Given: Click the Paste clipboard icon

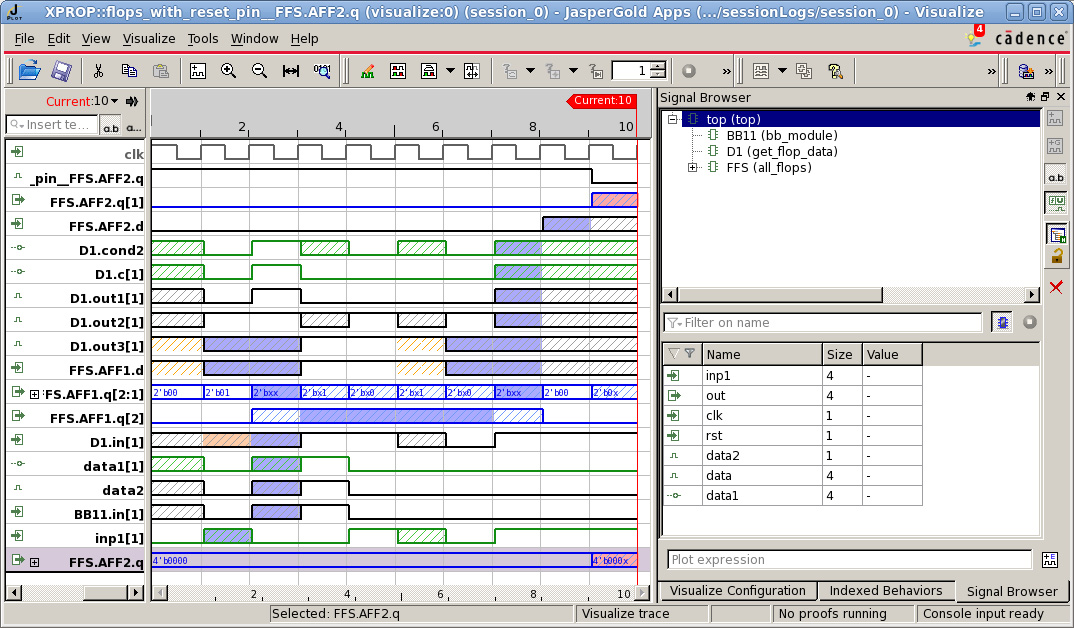Looking at the screenshot, I should [160, 71].
